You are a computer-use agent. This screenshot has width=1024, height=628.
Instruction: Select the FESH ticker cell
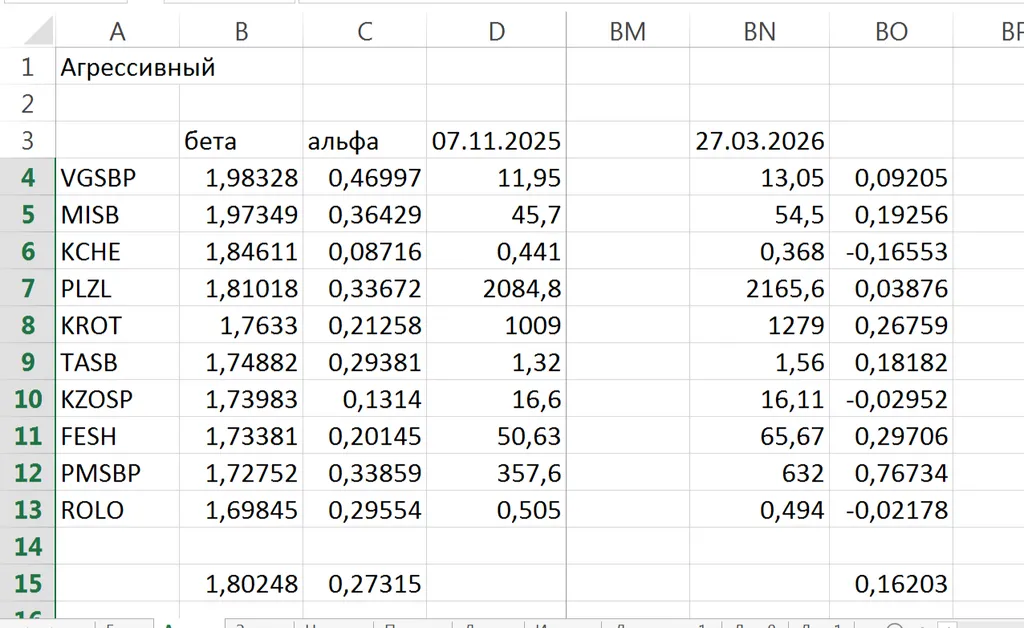(118, 436)
